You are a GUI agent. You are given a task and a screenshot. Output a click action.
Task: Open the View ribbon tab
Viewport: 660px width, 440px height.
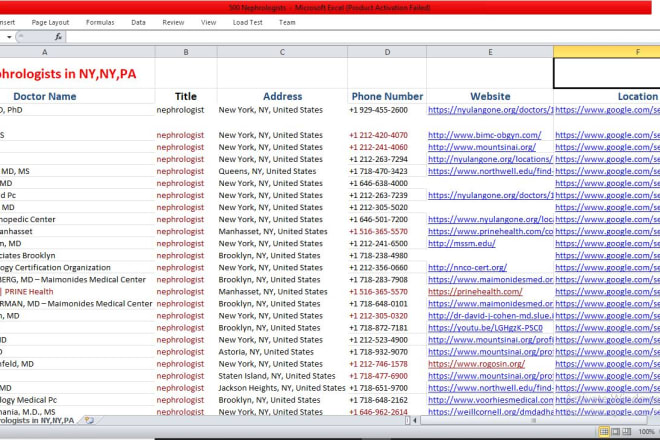coord(208,22)
